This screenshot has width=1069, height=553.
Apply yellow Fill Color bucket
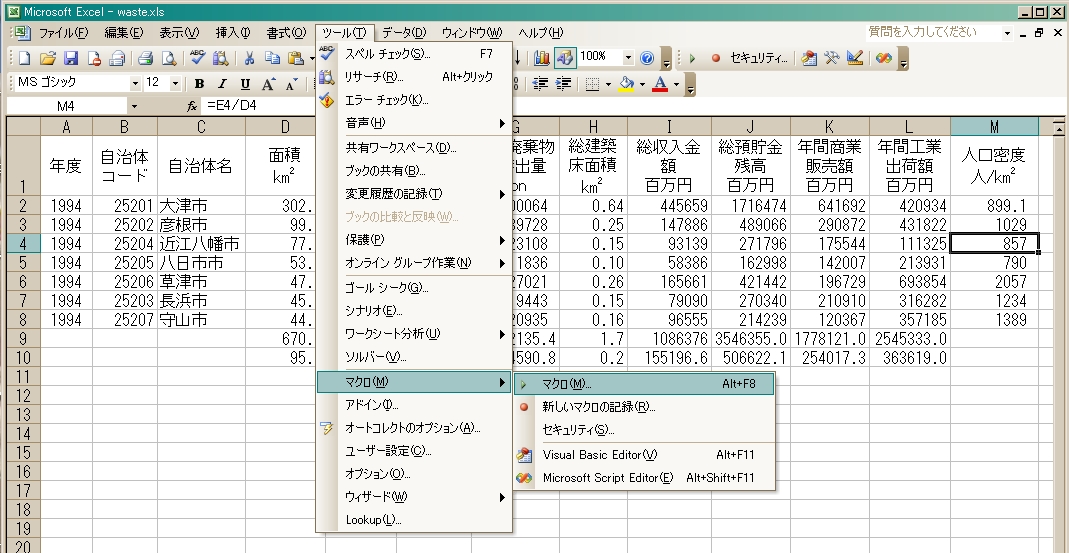click(627, 84)
